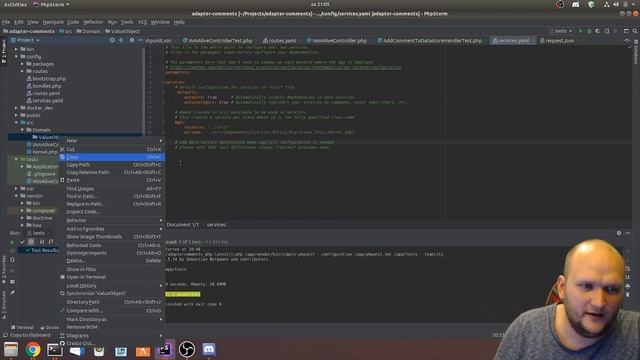Open the File menu

tap(6, 22)
